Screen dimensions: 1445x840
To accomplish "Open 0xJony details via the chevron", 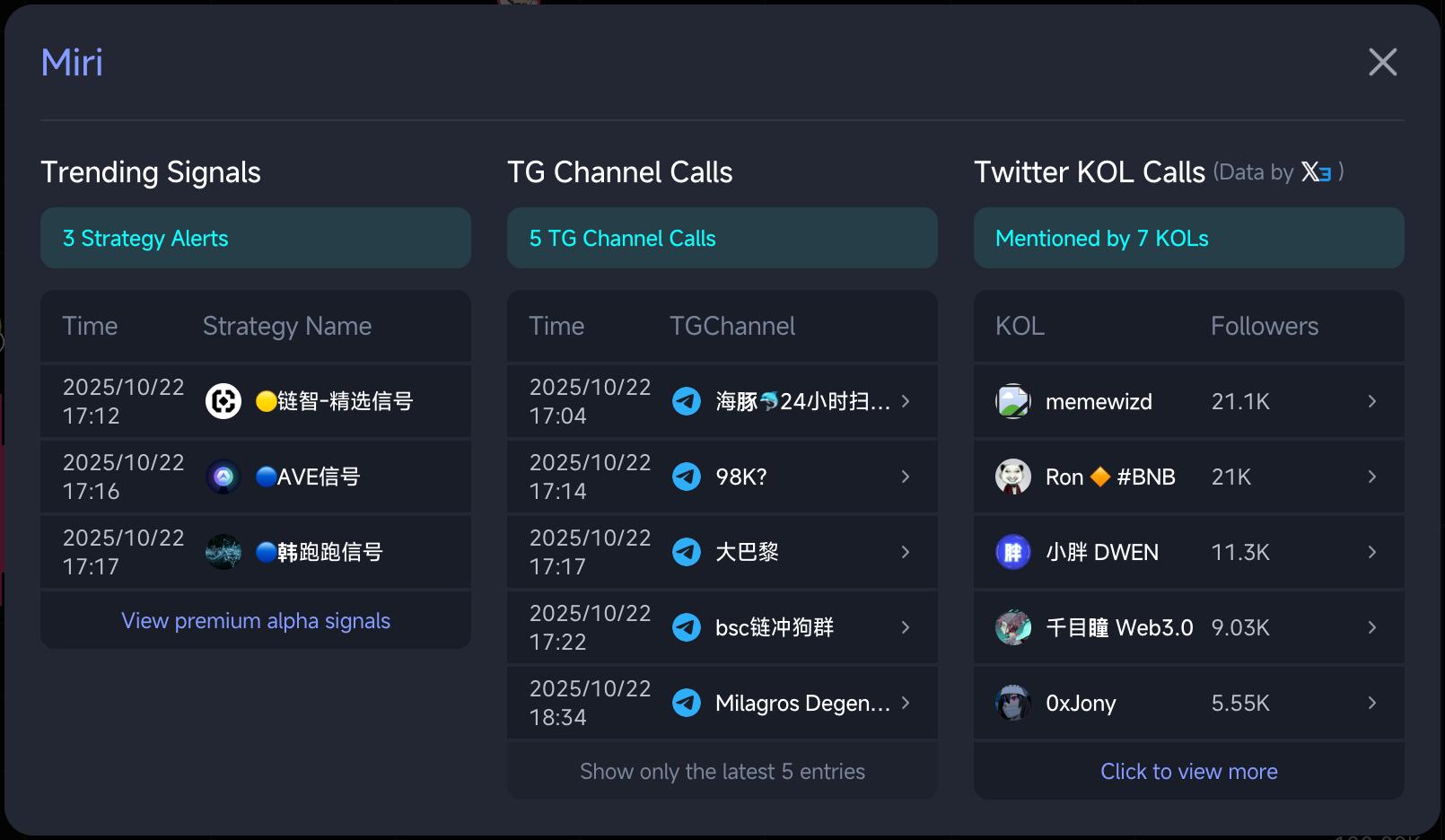I will [x=1371, y=703].
